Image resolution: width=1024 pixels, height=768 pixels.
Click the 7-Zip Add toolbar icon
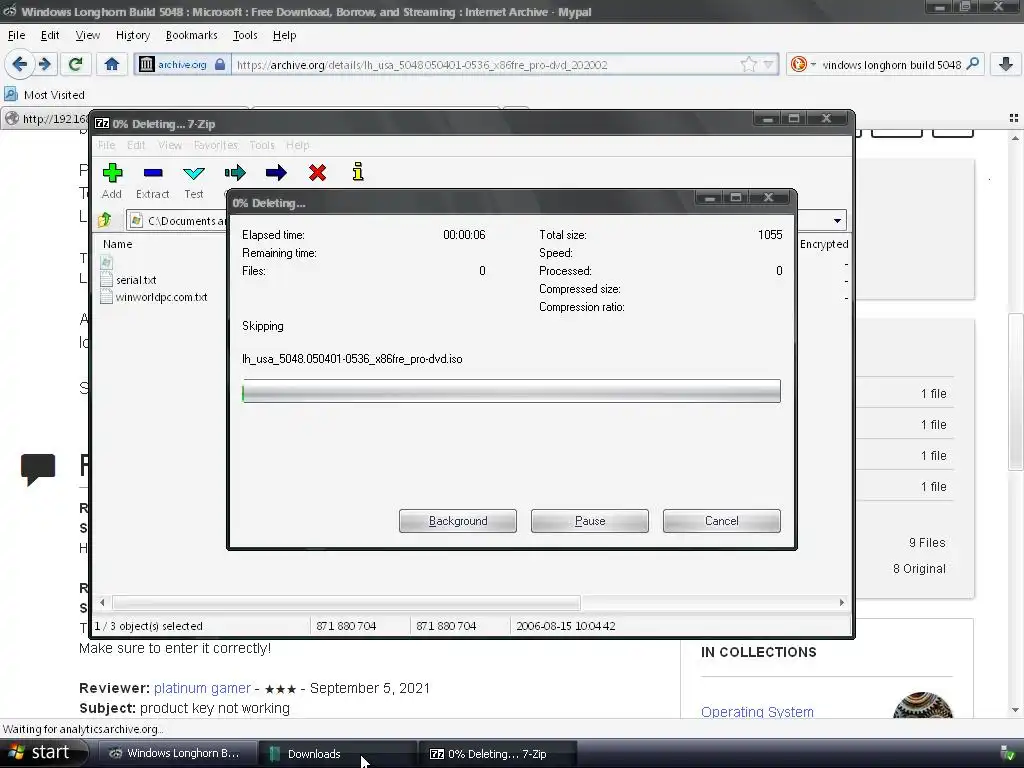tap(112, 172)
